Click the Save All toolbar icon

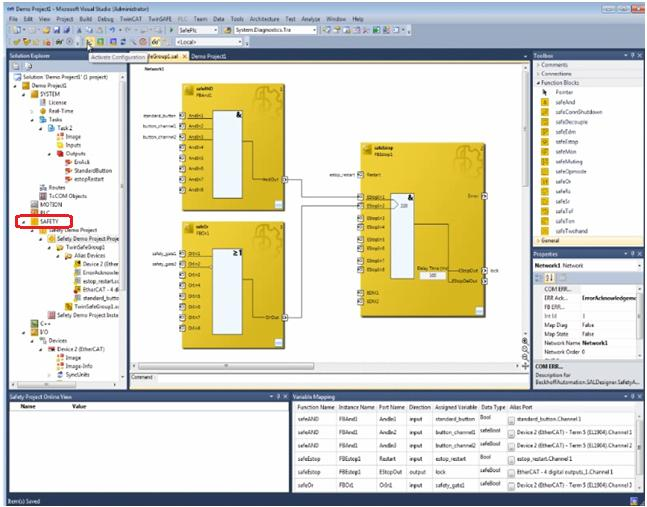[x=66, y=30]
